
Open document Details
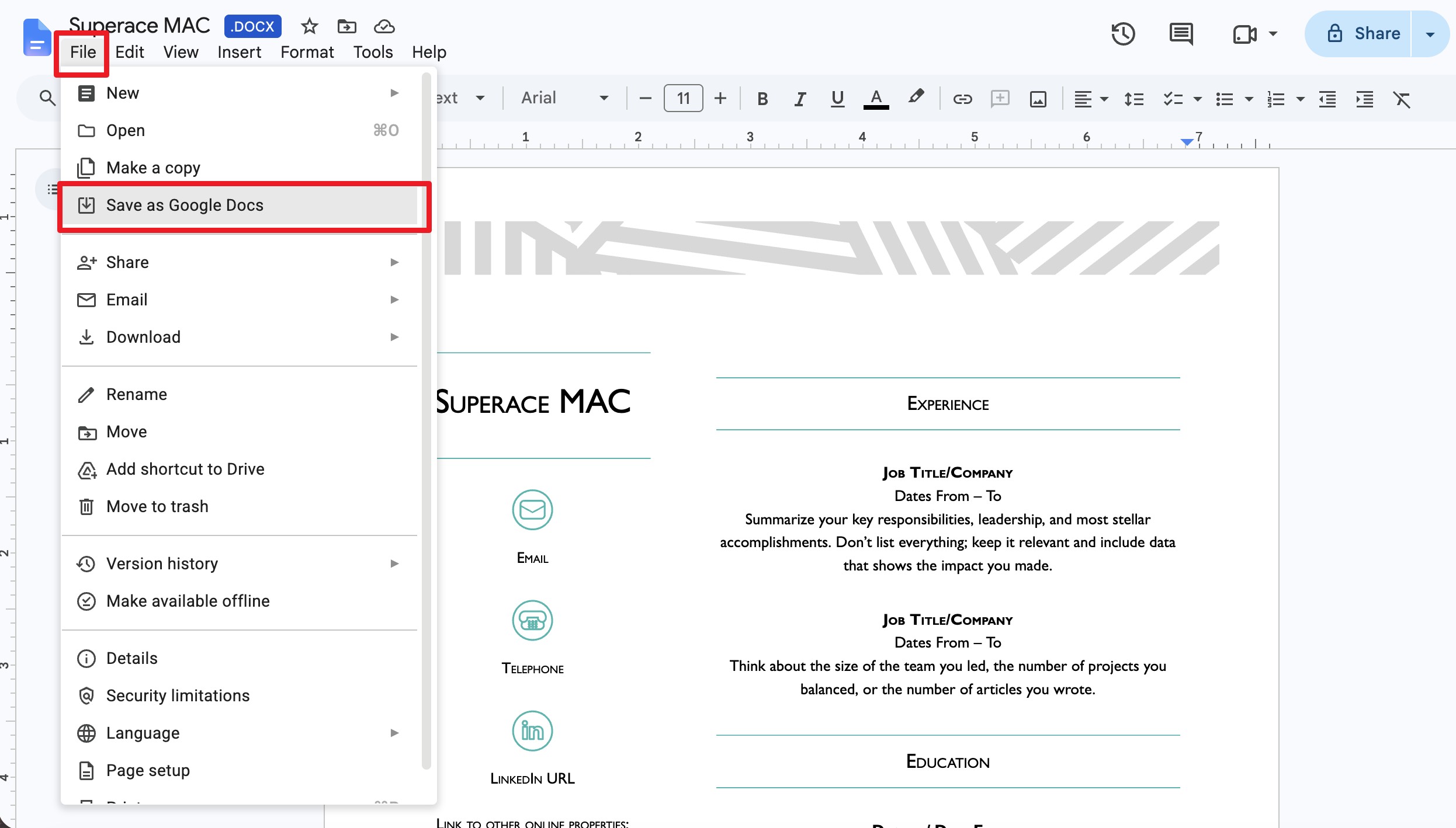[240, 658]
